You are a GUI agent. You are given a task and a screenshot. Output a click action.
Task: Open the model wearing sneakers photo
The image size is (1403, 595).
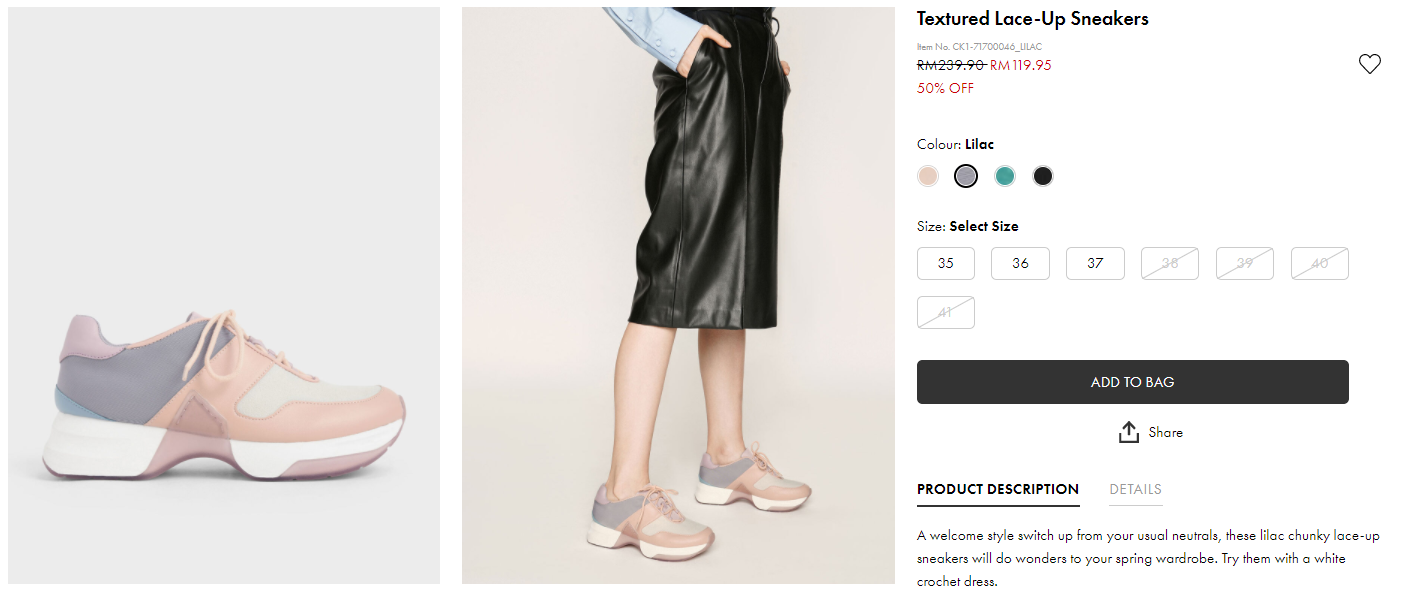point(678,295)
